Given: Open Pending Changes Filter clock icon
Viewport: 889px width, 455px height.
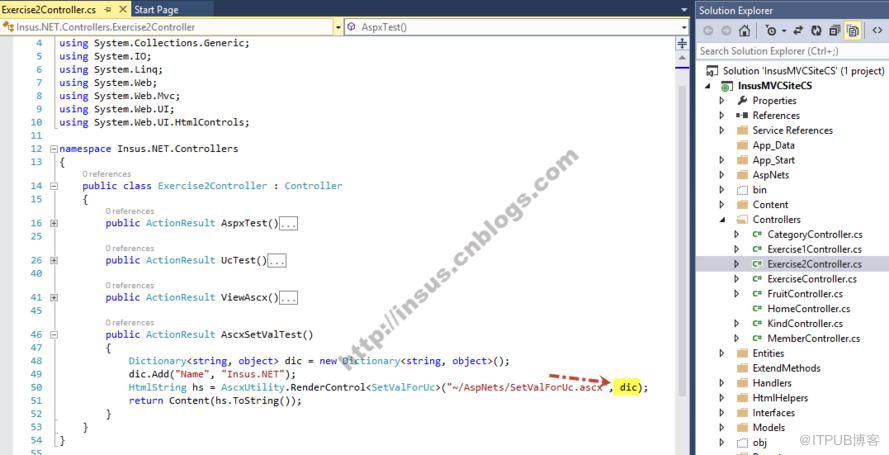Looking at the screenshot, I should click(x=771, y=31).
